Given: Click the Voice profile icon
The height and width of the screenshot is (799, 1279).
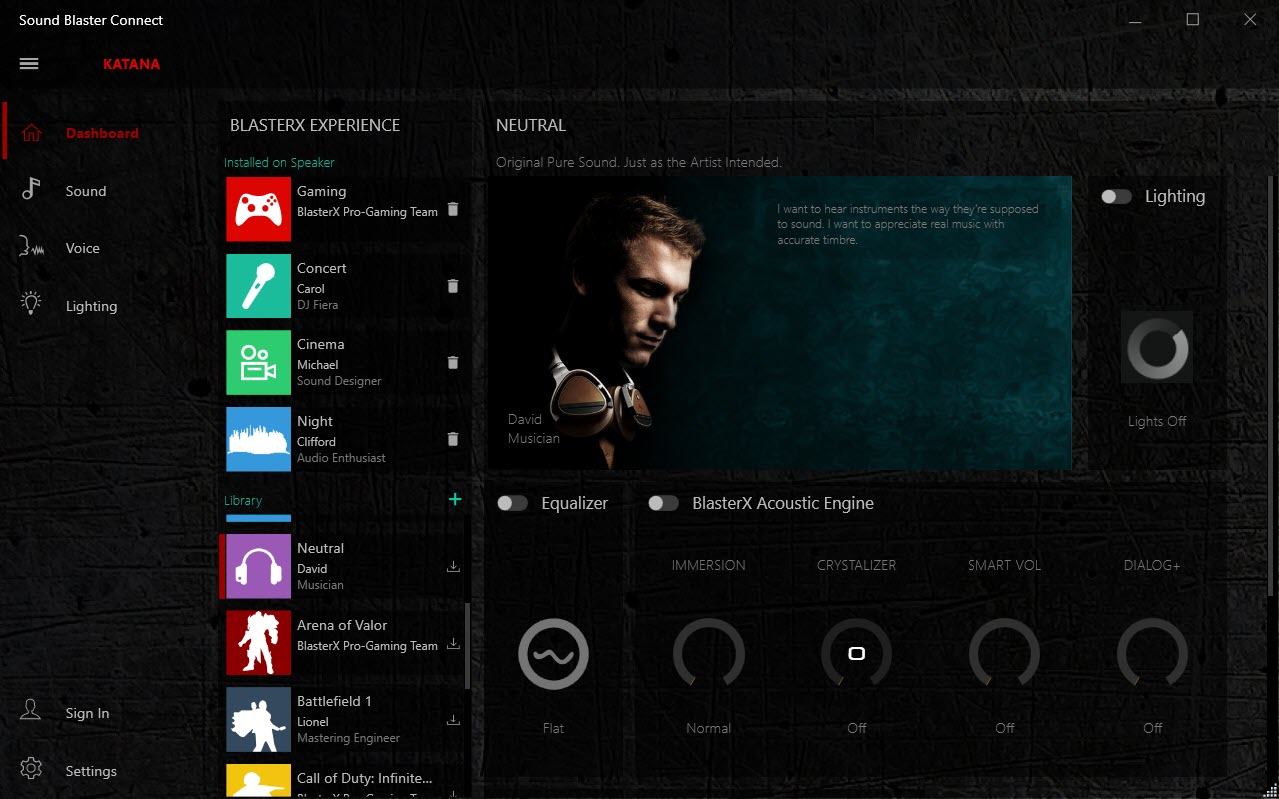Looking at the screenshot, I should [x=31, y=248].
